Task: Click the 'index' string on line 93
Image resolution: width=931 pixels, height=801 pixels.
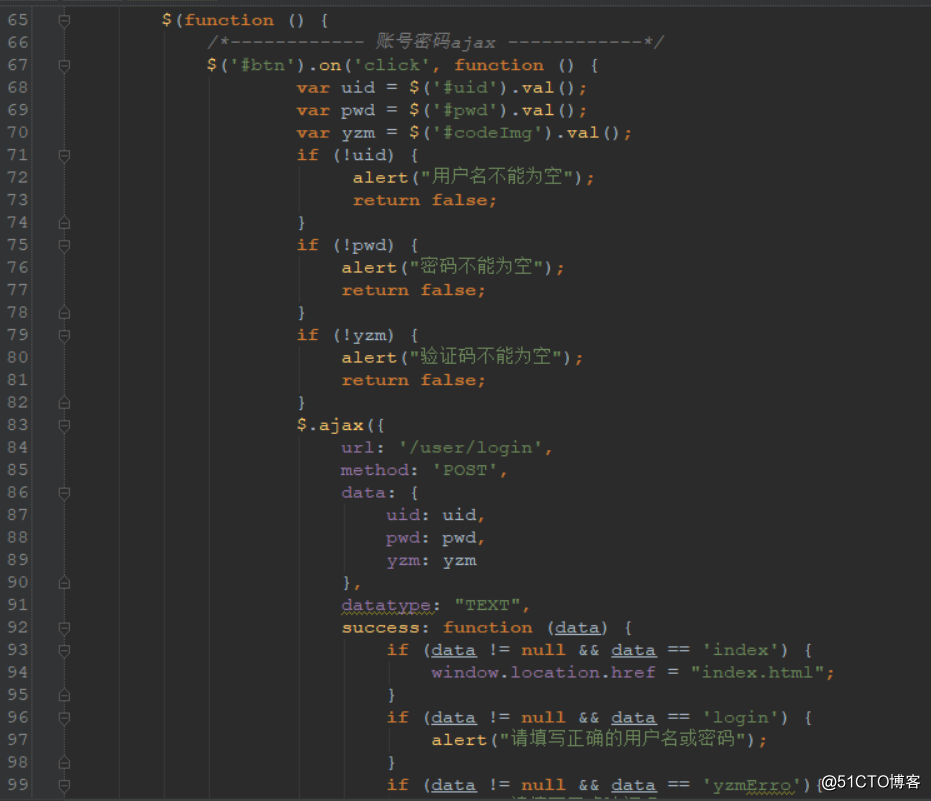Action: 740,650
